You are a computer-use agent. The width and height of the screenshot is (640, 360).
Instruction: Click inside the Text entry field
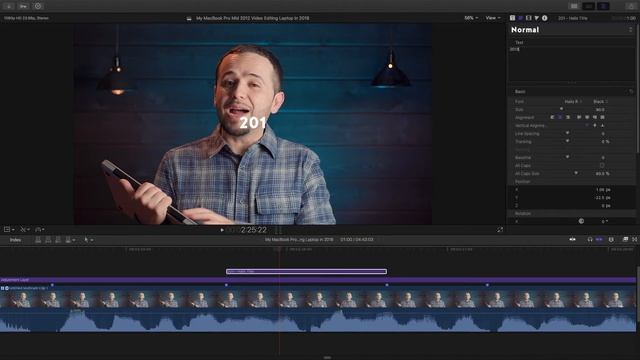571,63
